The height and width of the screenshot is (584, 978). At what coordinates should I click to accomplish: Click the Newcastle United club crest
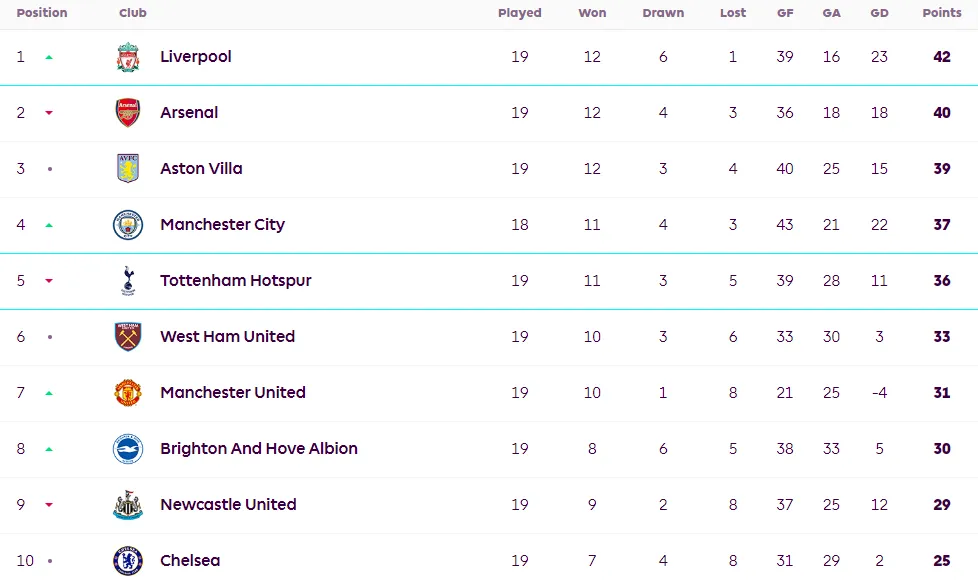click(x=128, y=505)
